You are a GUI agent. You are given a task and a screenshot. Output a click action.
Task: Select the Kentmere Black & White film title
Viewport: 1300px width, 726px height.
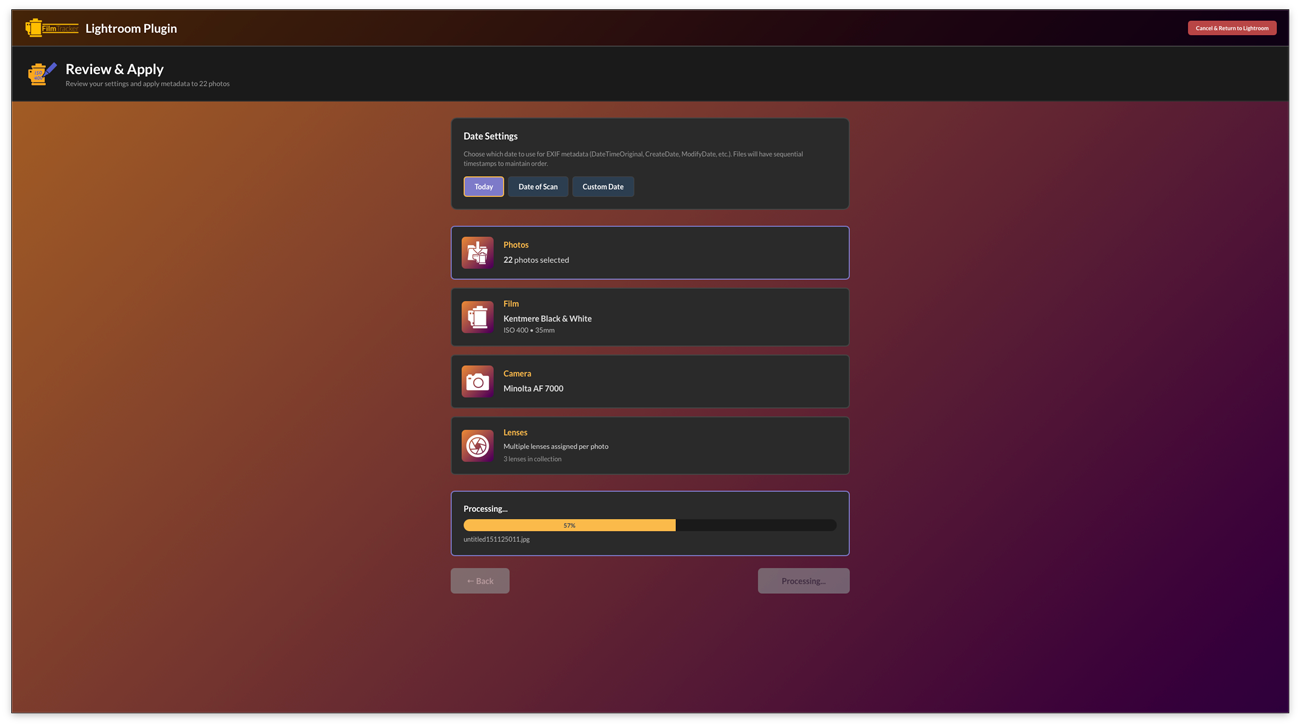click(x=547, y=319)
